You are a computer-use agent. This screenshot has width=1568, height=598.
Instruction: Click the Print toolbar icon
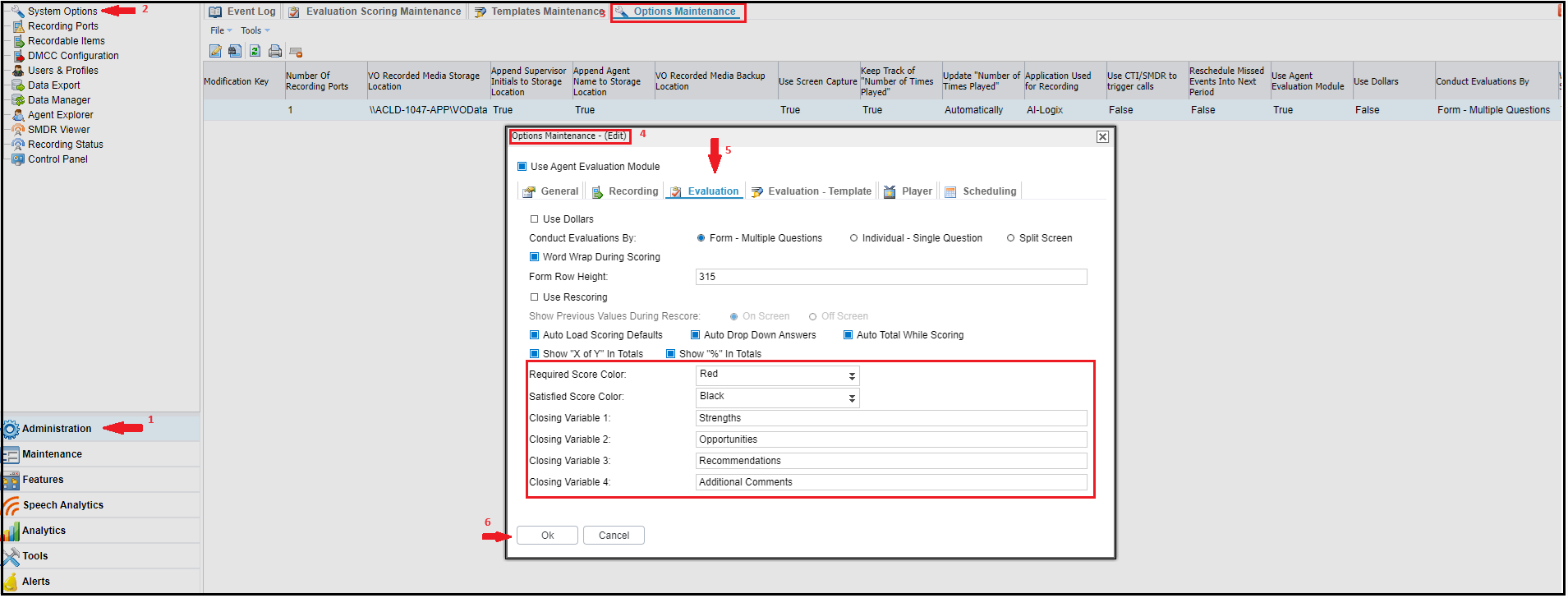tap(275, 51)
